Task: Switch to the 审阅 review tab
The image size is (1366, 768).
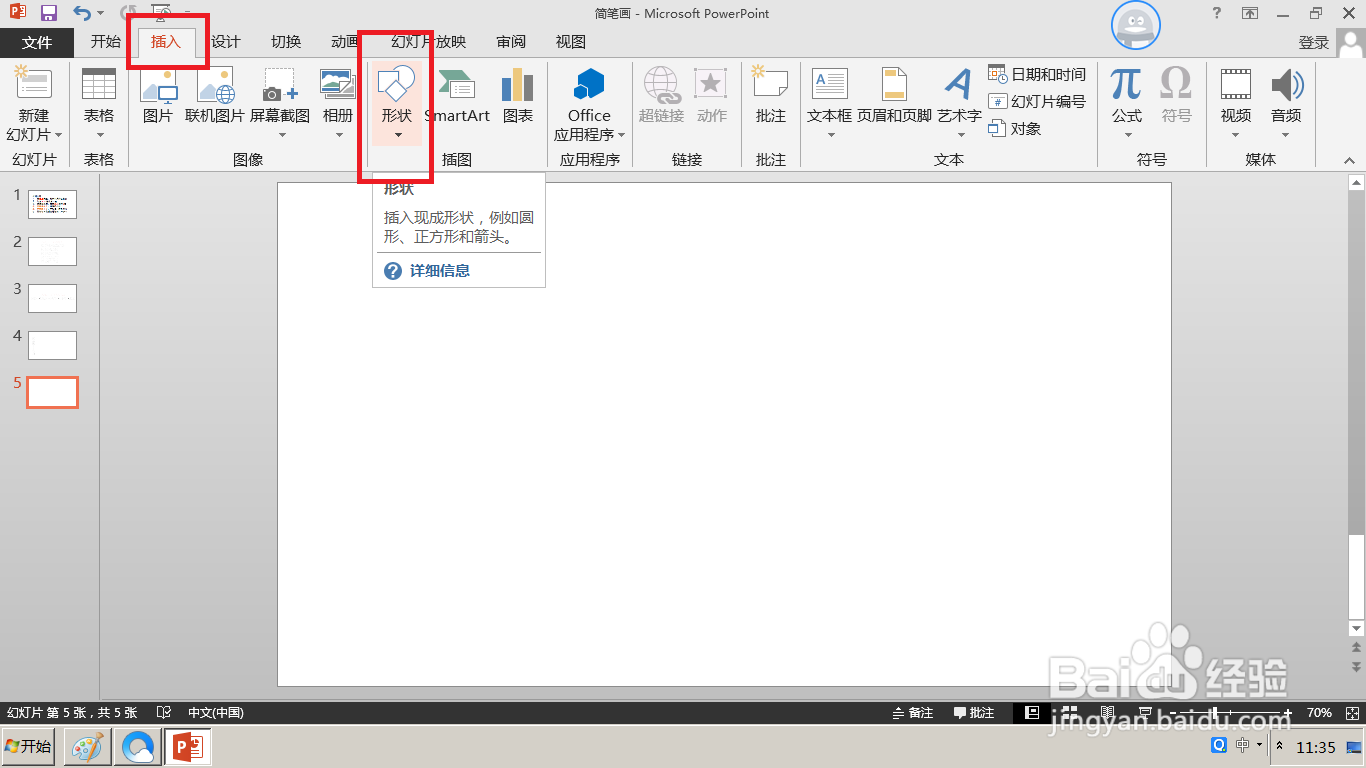Action: [511, 42]
